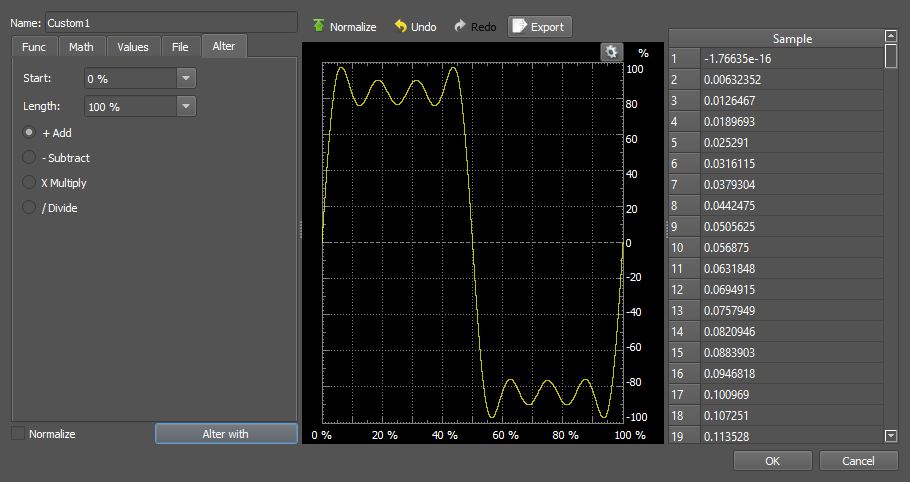Click the Normalize toolbar button
912x484 pixels.
coord(344,27)
